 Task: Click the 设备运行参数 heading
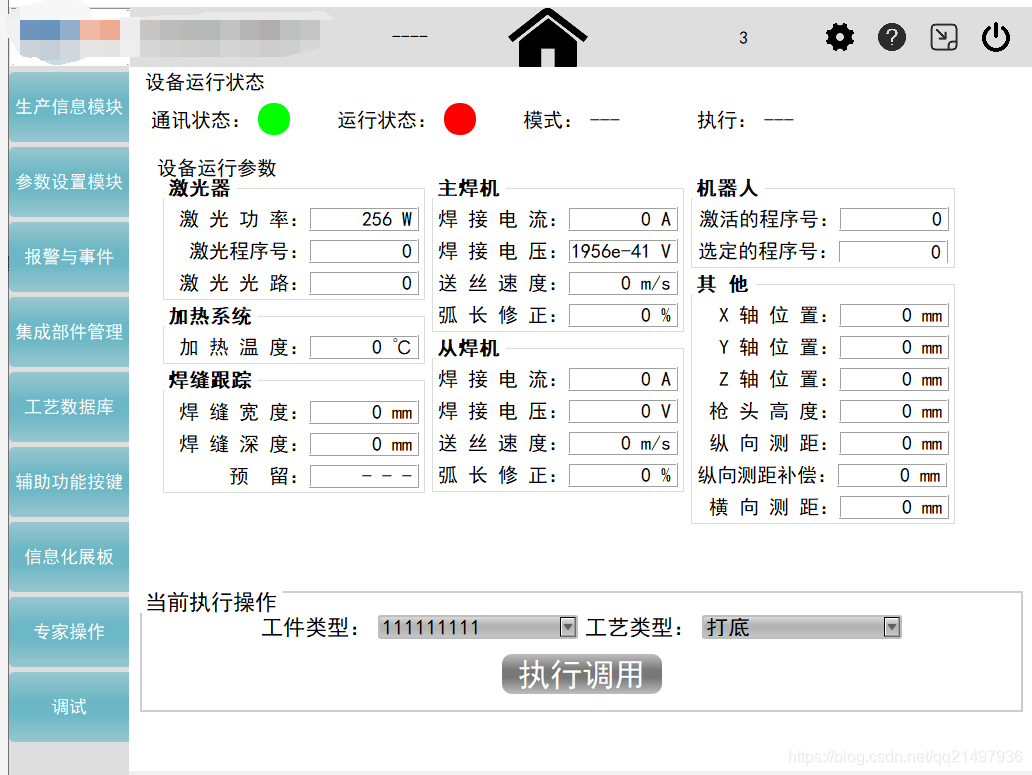click(x=217, y=168)
